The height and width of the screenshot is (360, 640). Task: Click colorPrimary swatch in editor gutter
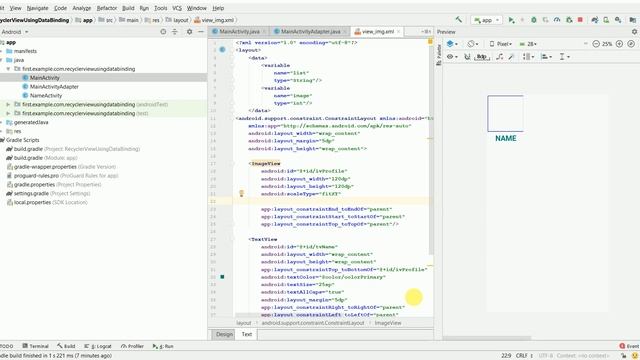click(x=222, y=277)
